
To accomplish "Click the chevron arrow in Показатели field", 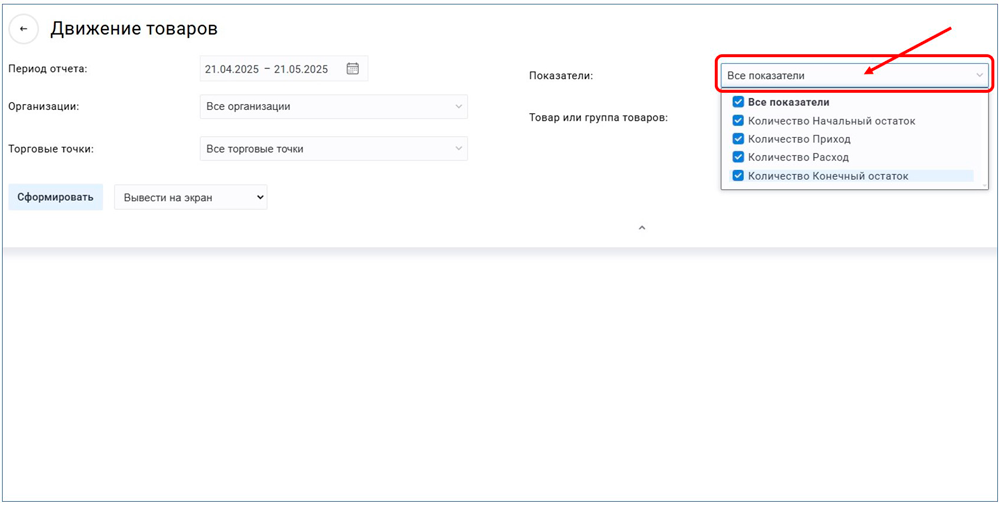I will click(x=979, y=75).
